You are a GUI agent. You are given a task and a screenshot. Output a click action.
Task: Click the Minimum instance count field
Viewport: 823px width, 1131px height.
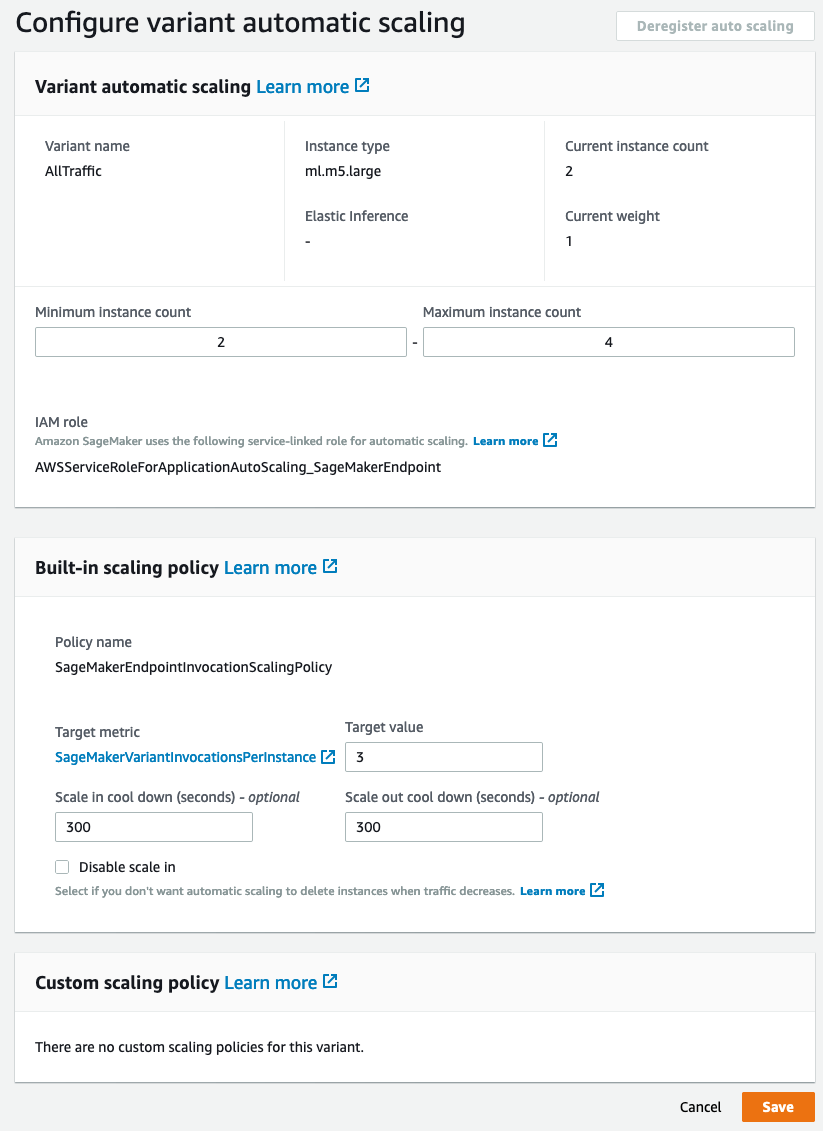click(x=221, y=342)
